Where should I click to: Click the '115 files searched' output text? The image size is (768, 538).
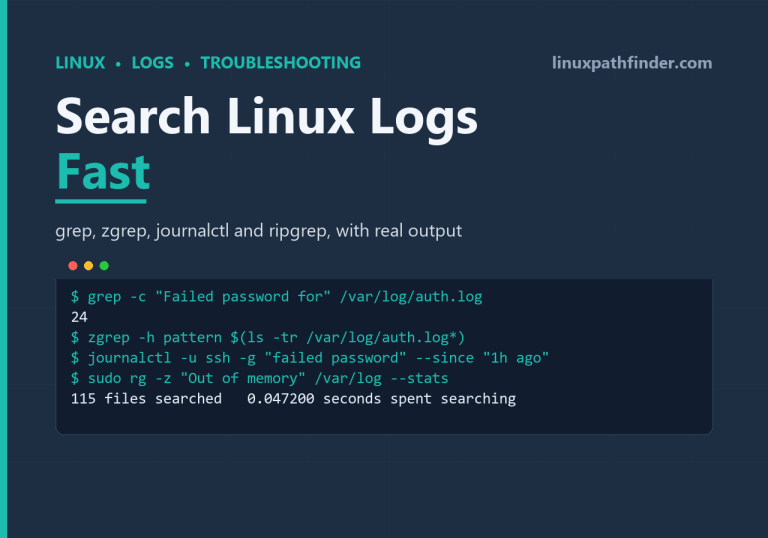(146, 399)
